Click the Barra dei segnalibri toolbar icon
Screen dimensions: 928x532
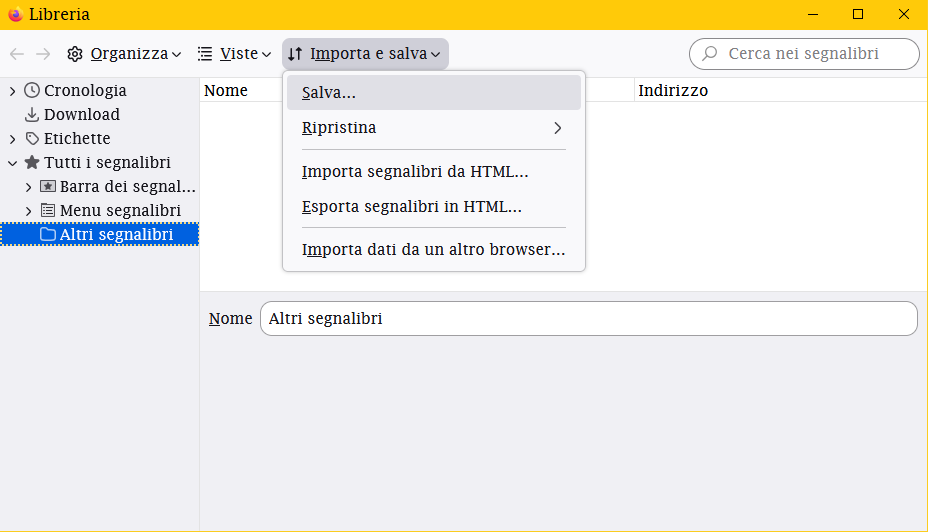48,186
